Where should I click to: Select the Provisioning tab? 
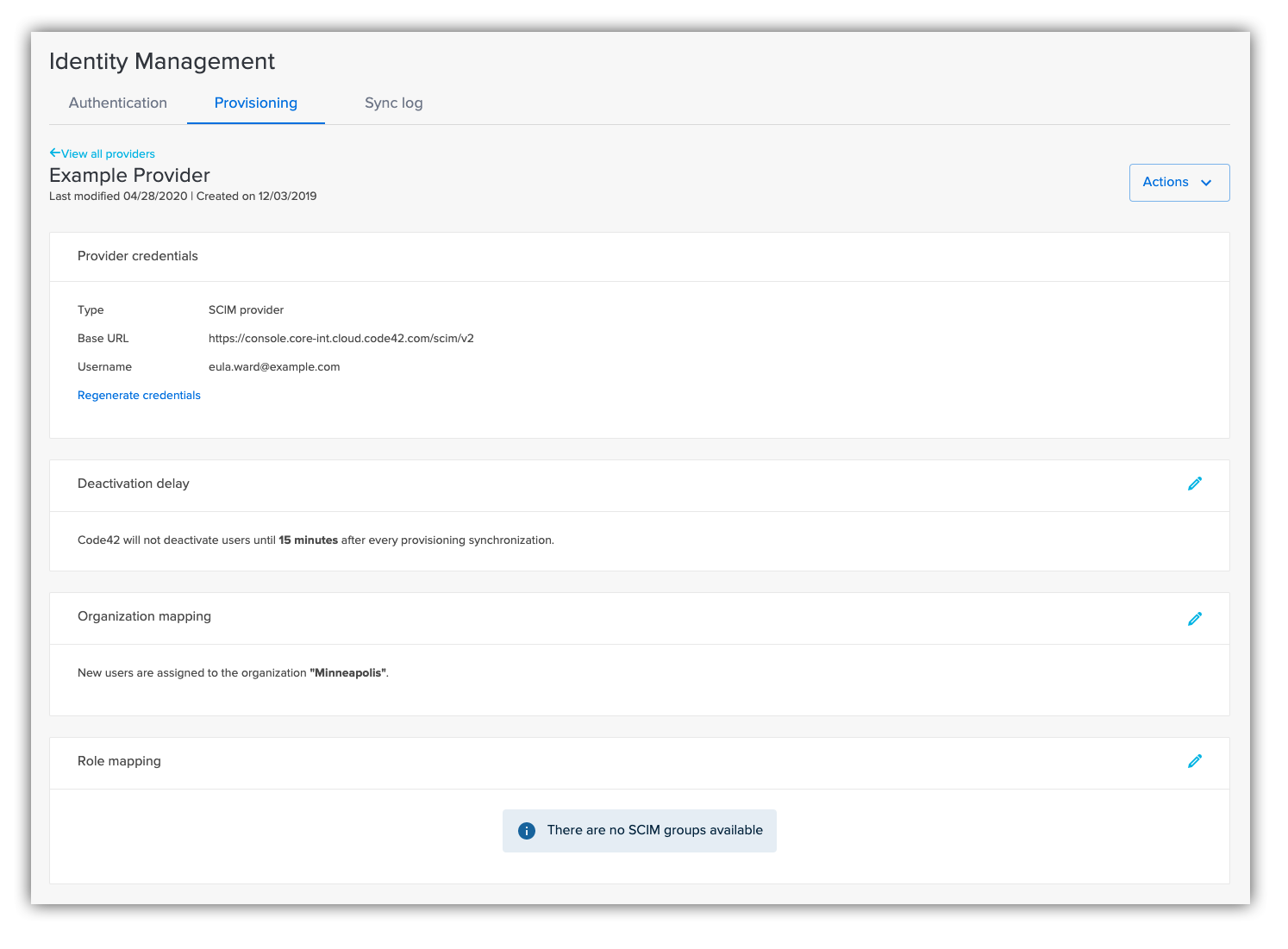255,103
